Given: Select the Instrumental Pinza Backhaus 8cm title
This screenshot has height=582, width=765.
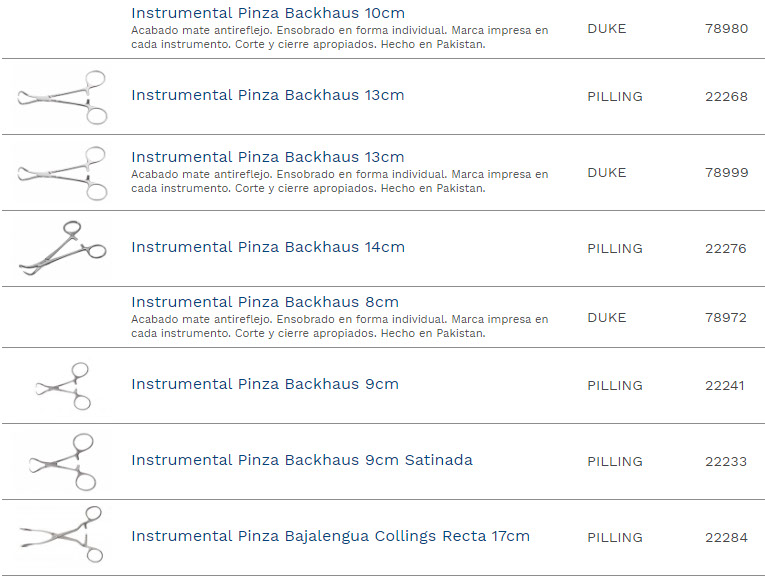Looking at the screenshot, I should [x=265, y=302].
